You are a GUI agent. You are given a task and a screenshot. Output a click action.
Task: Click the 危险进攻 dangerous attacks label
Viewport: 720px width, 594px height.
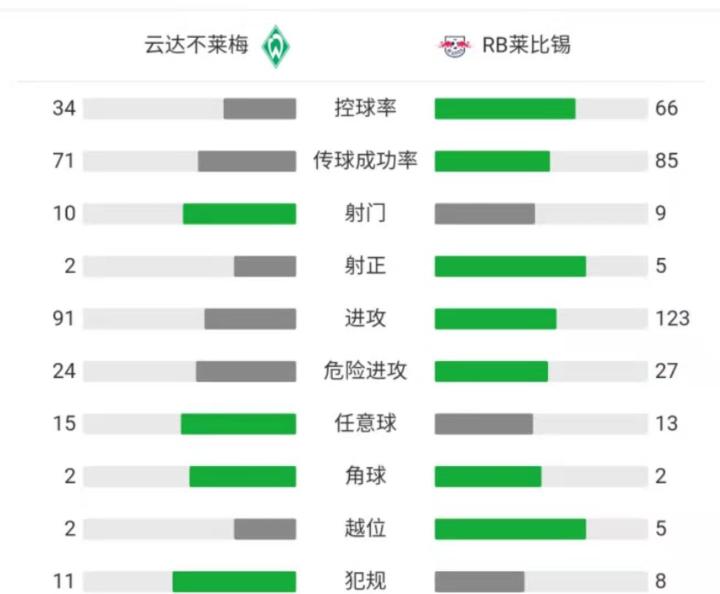[x=365, y=371]
